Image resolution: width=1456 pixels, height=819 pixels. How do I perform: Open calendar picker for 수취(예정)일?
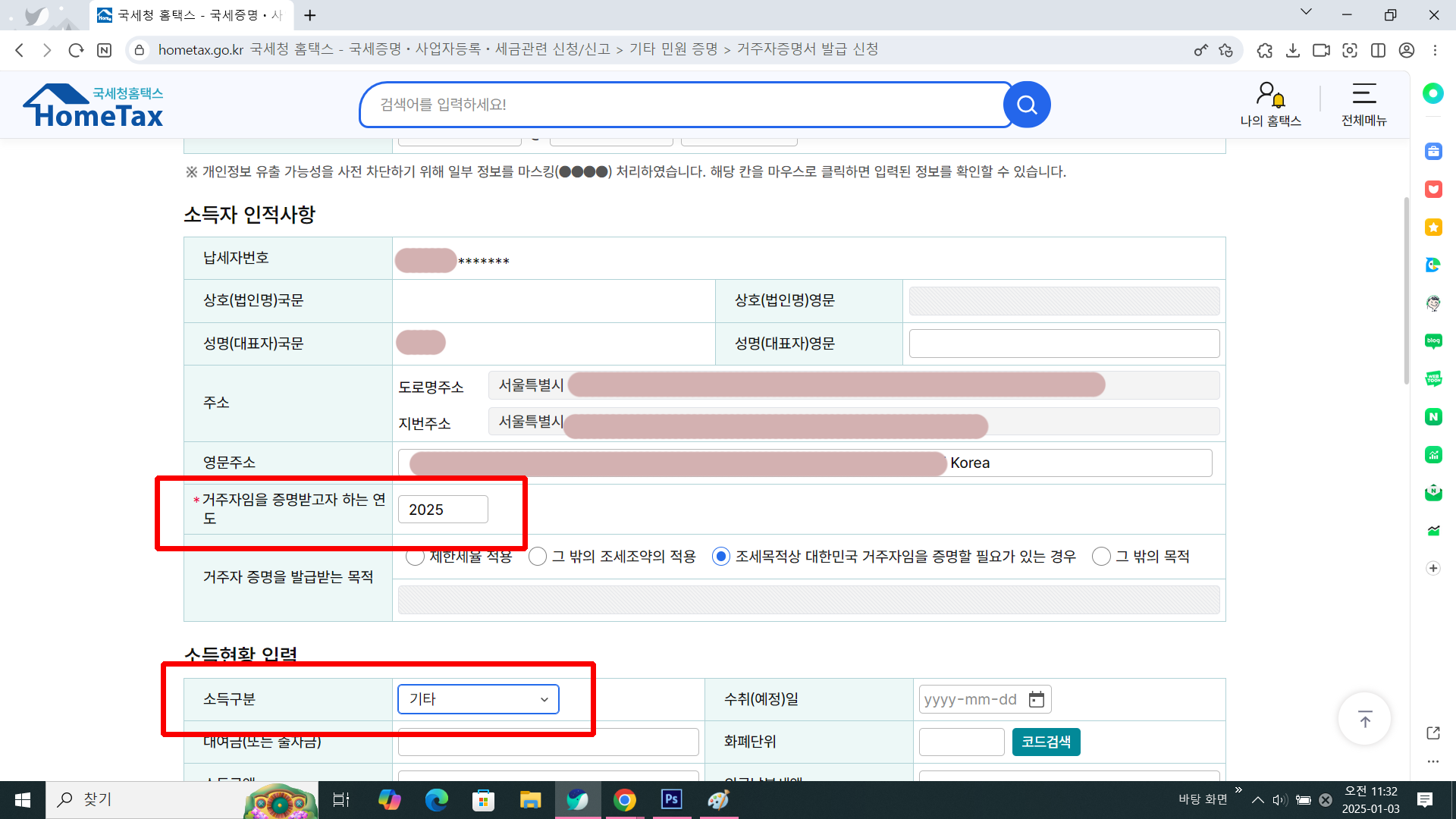point(1036,699)
